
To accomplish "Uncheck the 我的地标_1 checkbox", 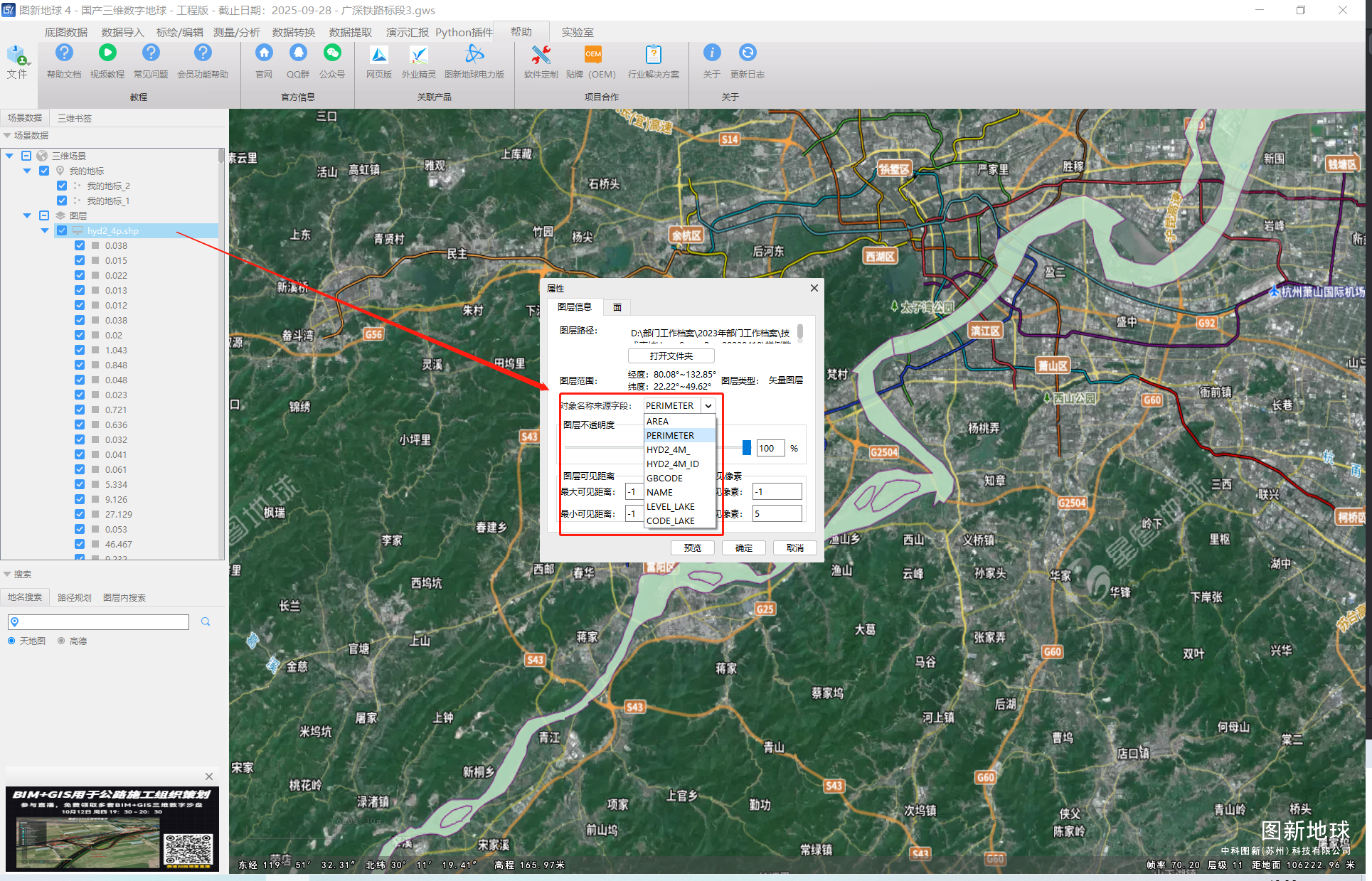I will 62,201.
